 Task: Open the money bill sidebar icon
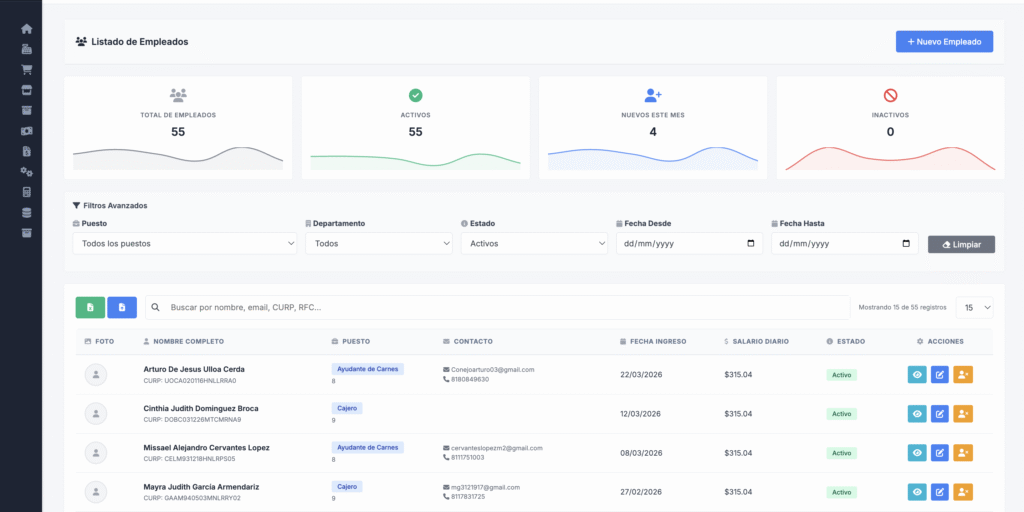(27, 131)
